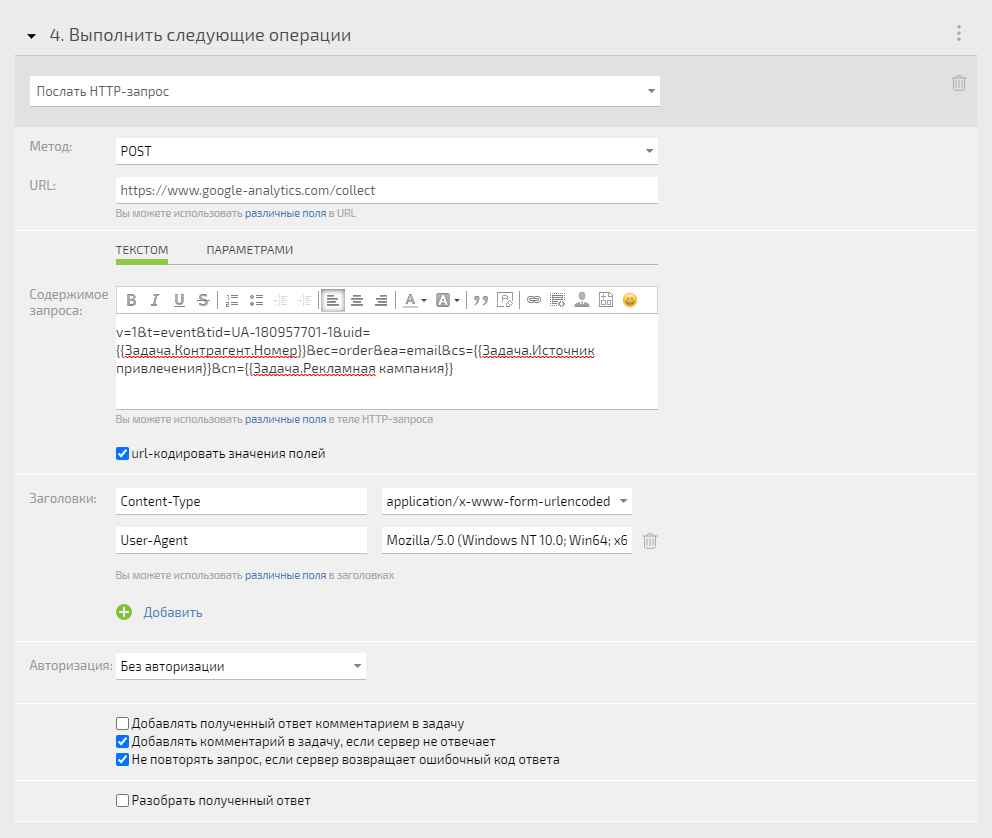Open the POST method dropdown

(387, 151)
